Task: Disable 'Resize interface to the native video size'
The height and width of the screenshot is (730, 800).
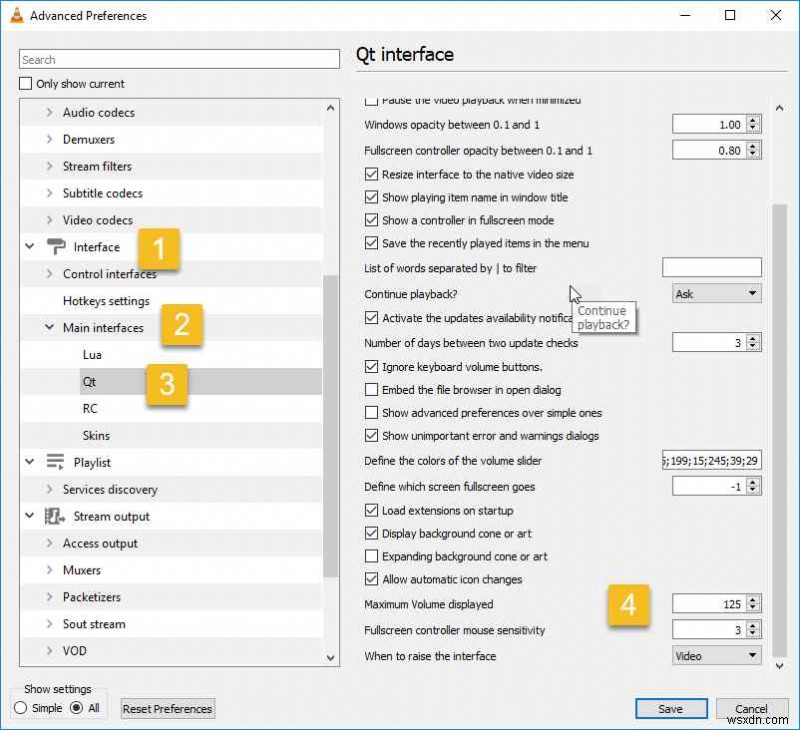Action: [x=371, y=174]
